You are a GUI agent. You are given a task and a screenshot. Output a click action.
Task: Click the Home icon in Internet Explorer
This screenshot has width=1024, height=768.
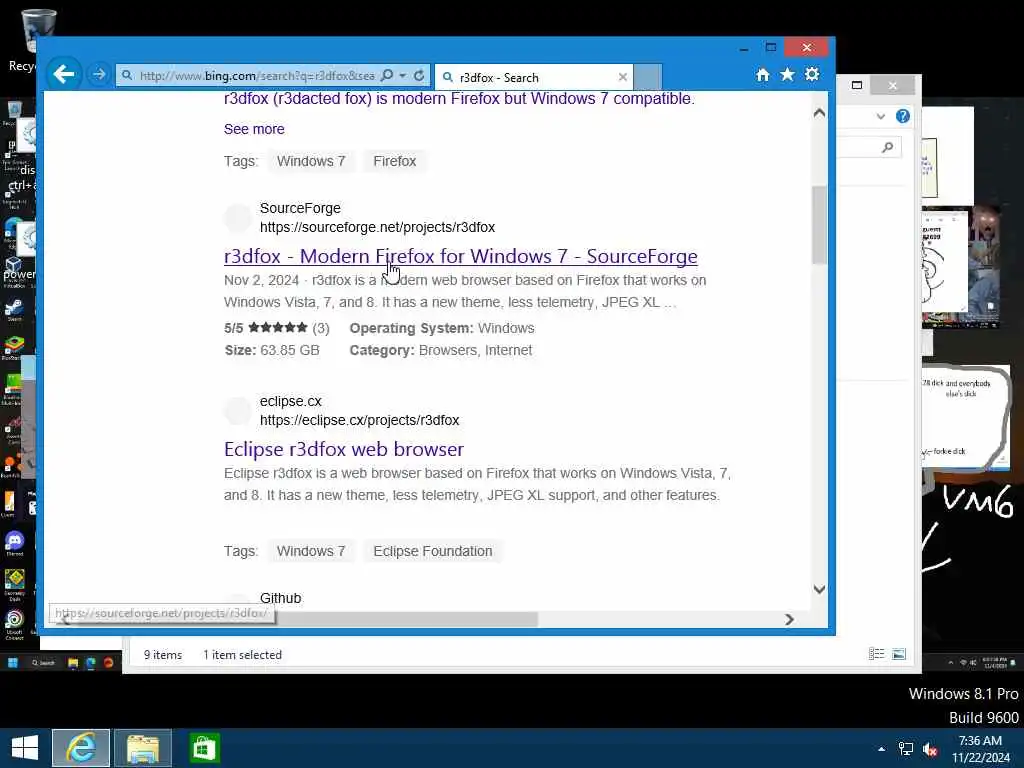[x=763, y=75]
